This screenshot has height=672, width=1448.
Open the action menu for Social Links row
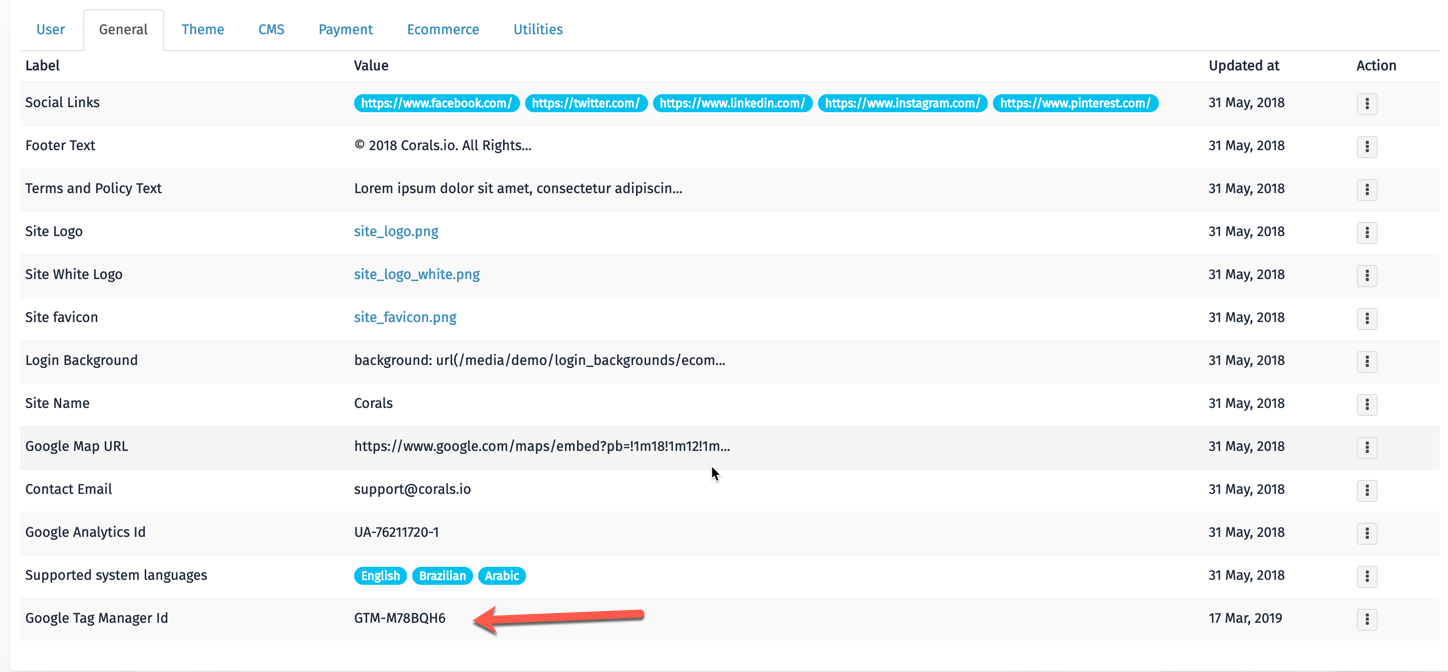(1366, 103)
